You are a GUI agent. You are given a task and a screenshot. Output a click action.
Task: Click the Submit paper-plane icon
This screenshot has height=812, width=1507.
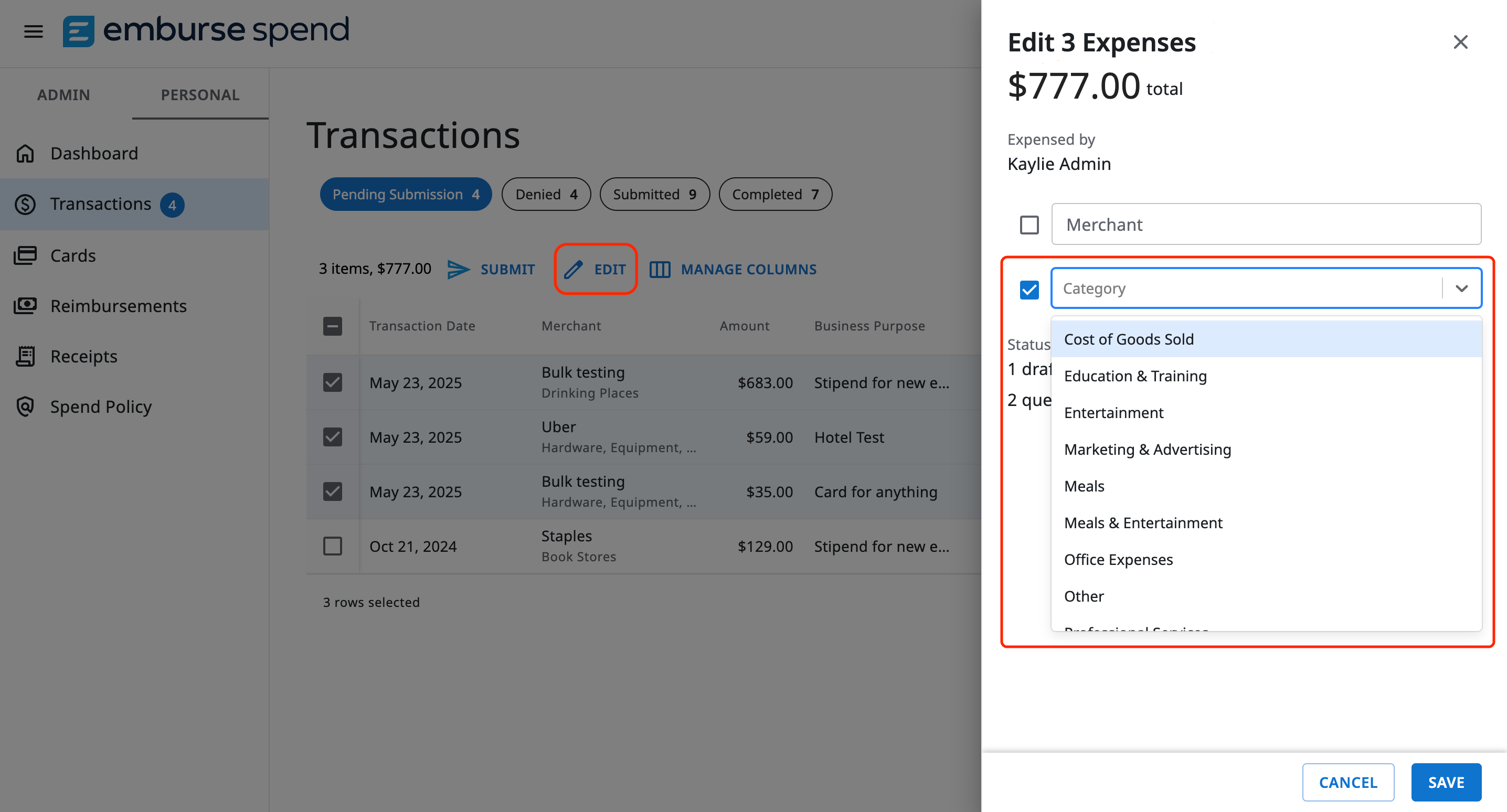459,269
